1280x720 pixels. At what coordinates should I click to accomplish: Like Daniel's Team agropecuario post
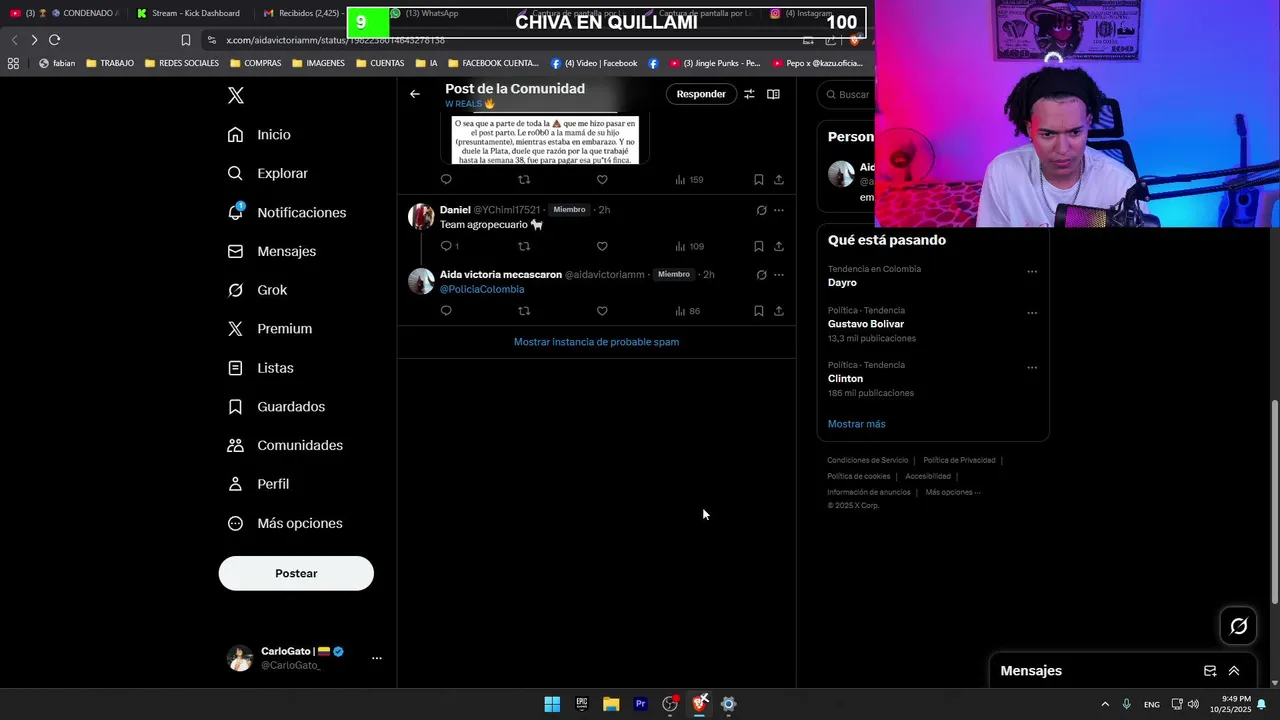point(602,246)
